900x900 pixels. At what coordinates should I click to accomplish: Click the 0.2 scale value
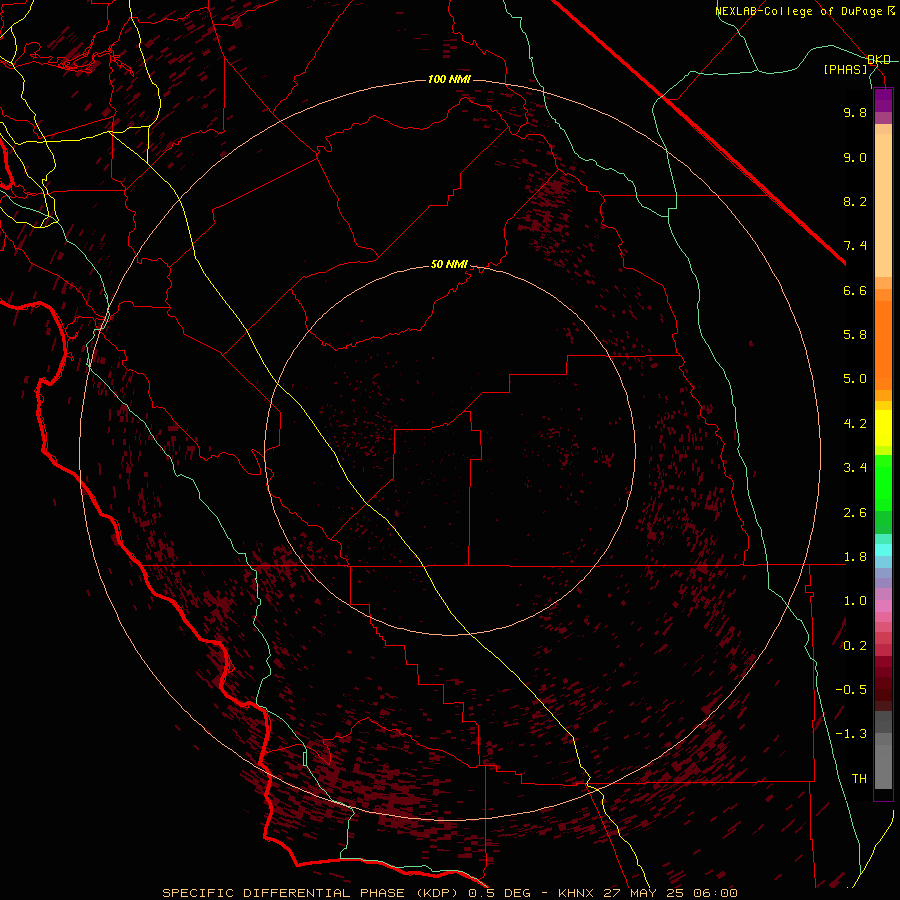855,646
